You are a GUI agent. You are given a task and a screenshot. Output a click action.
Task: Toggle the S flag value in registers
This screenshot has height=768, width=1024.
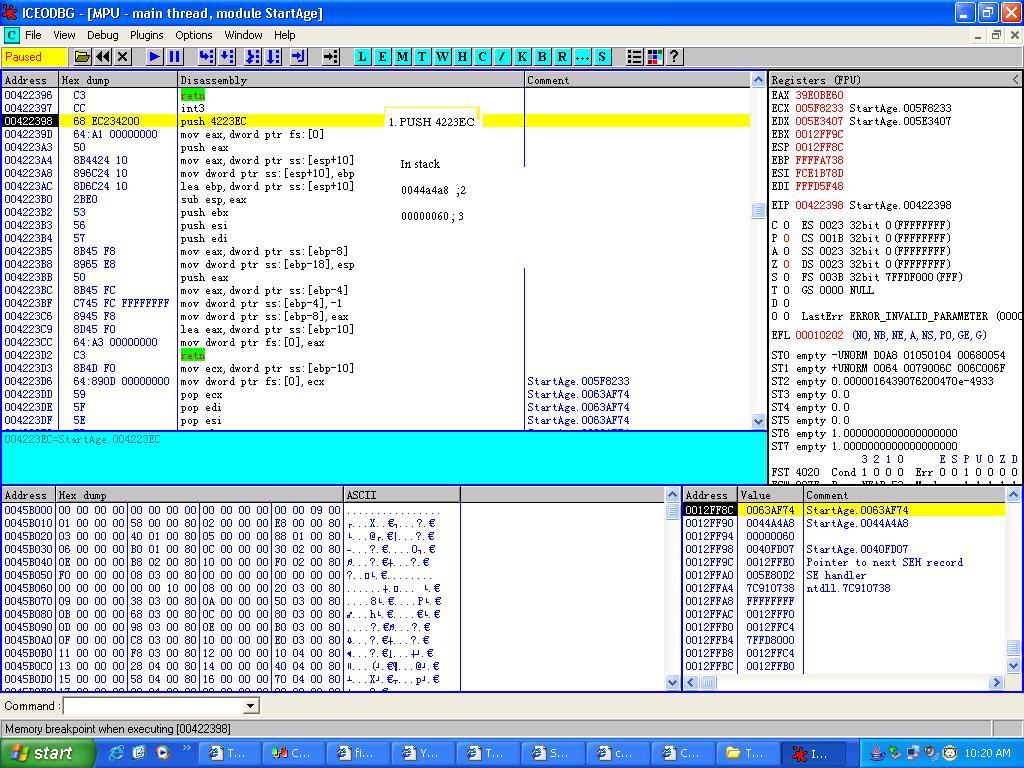point(786,277)
